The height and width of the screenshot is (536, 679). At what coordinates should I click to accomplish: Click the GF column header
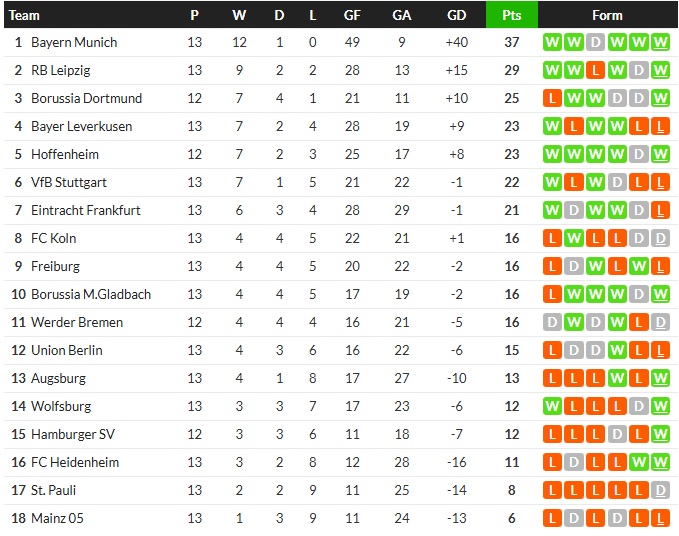point(352,15)
